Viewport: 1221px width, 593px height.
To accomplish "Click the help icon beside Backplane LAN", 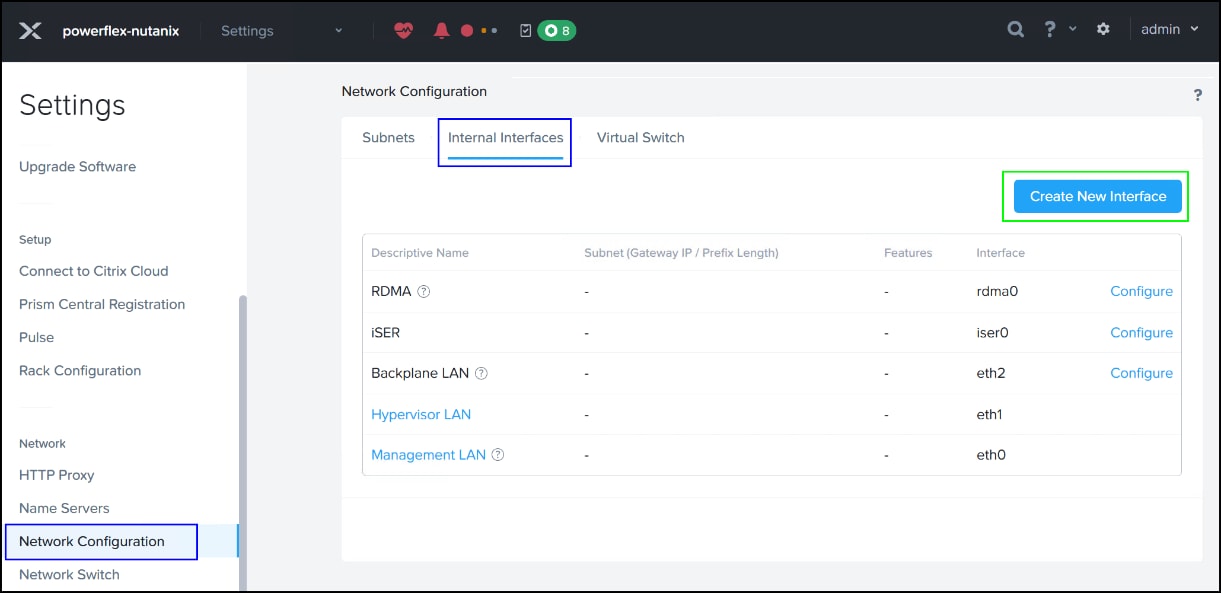I will (481, 373).
